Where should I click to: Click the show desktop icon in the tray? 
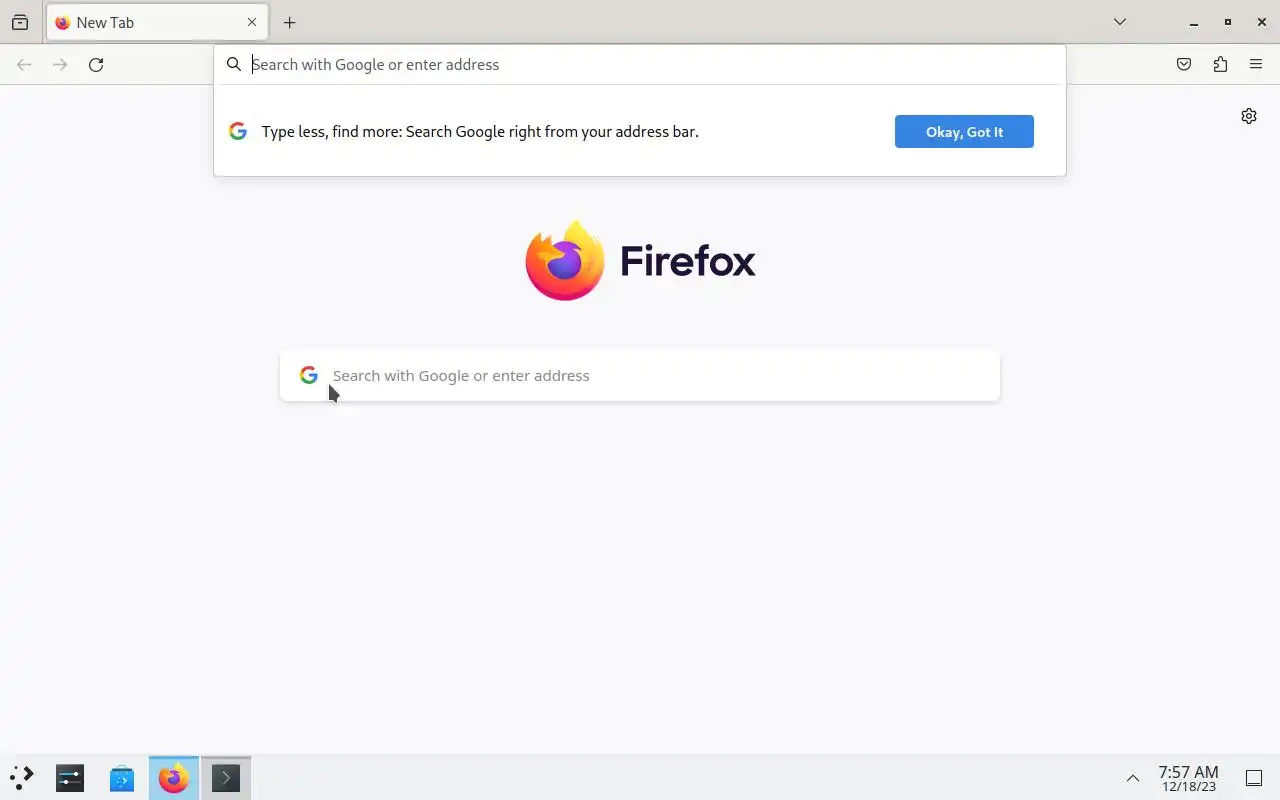1254,778
